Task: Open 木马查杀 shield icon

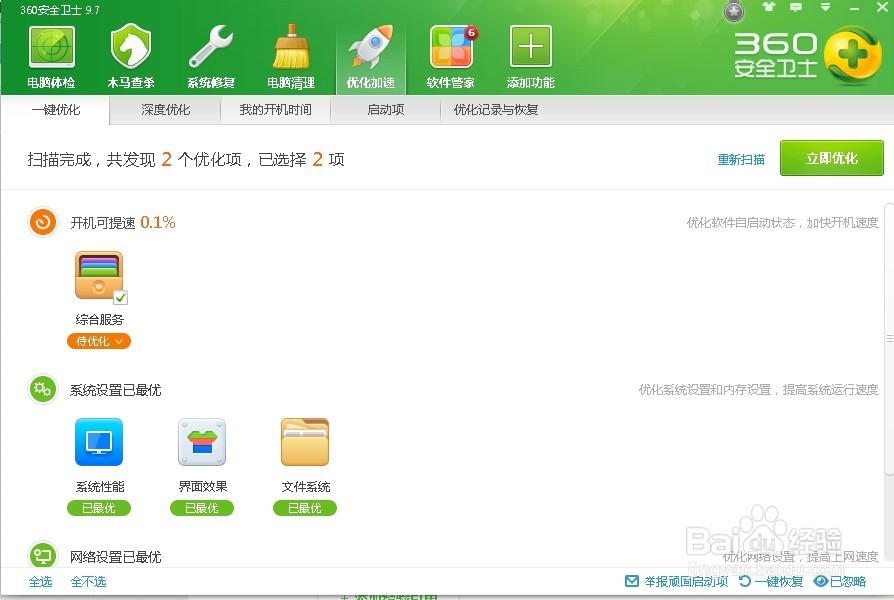Action: tap(131, 47)
